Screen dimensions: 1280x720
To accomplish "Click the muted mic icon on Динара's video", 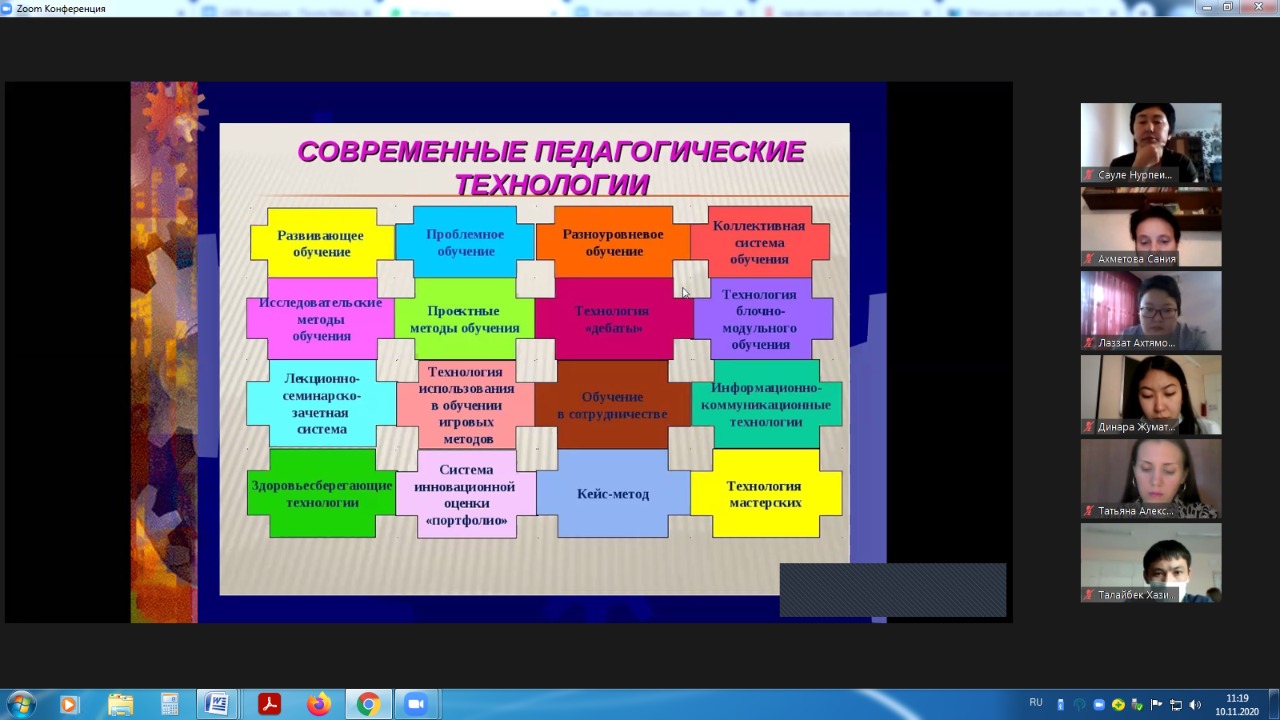I will (1089, 427).
